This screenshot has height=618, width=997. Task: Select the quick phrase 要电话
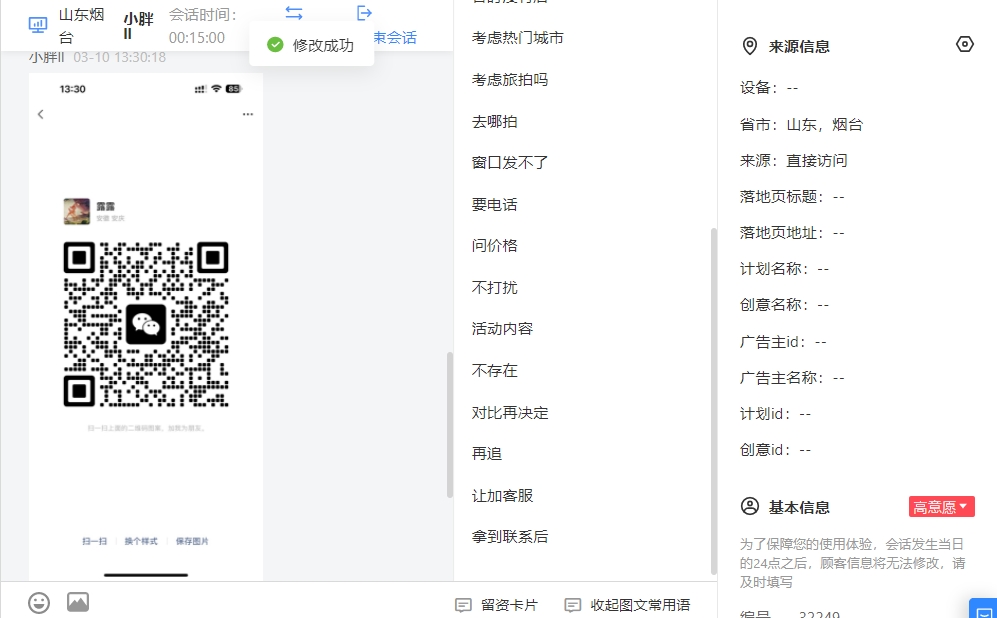click(x=495, y=205)
